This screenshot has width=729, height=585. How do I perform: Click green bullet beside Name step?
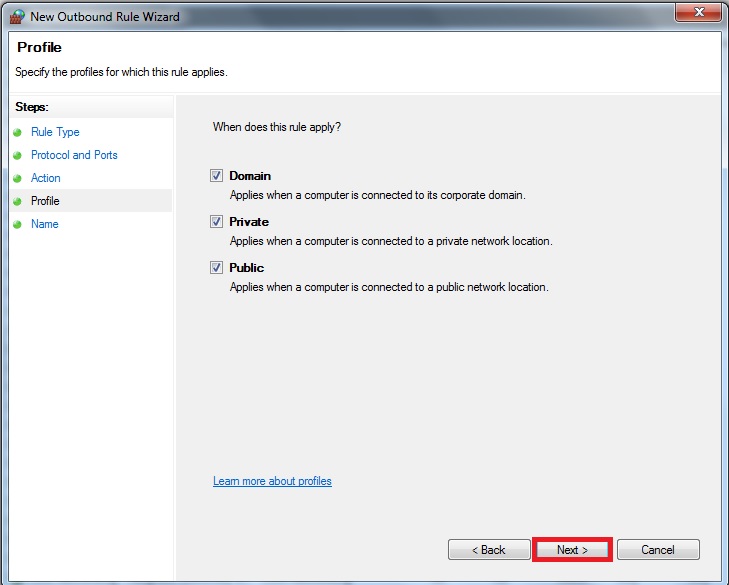[18, 225]
